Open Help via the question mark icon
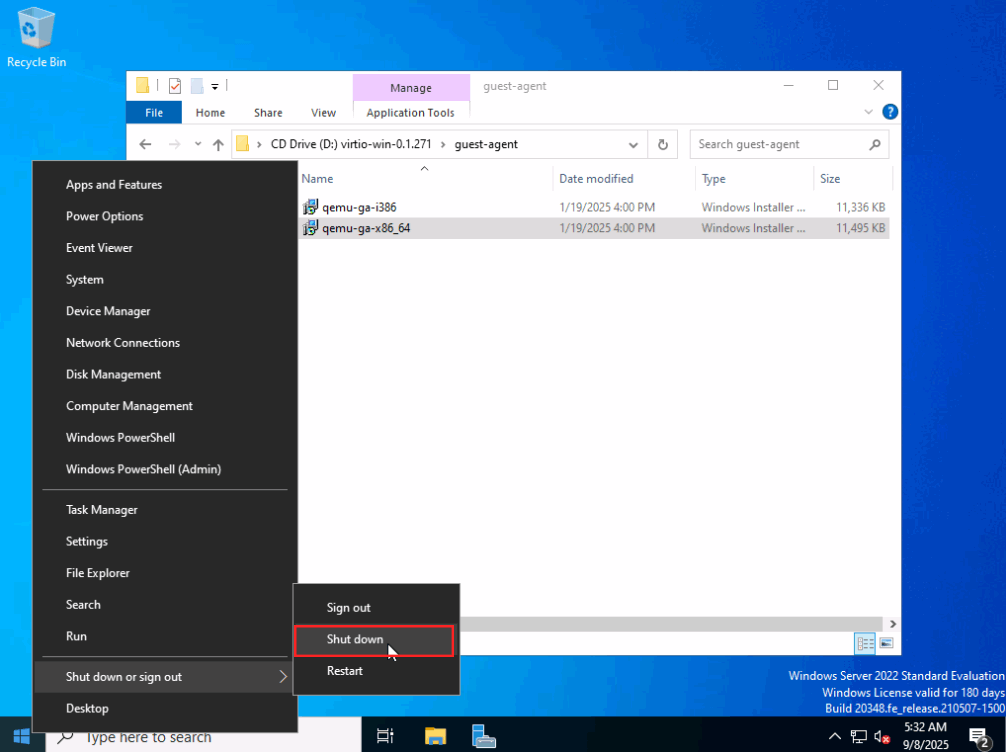Image resolution: width=1006 pixels, height=752 pixels. [889, 111]
